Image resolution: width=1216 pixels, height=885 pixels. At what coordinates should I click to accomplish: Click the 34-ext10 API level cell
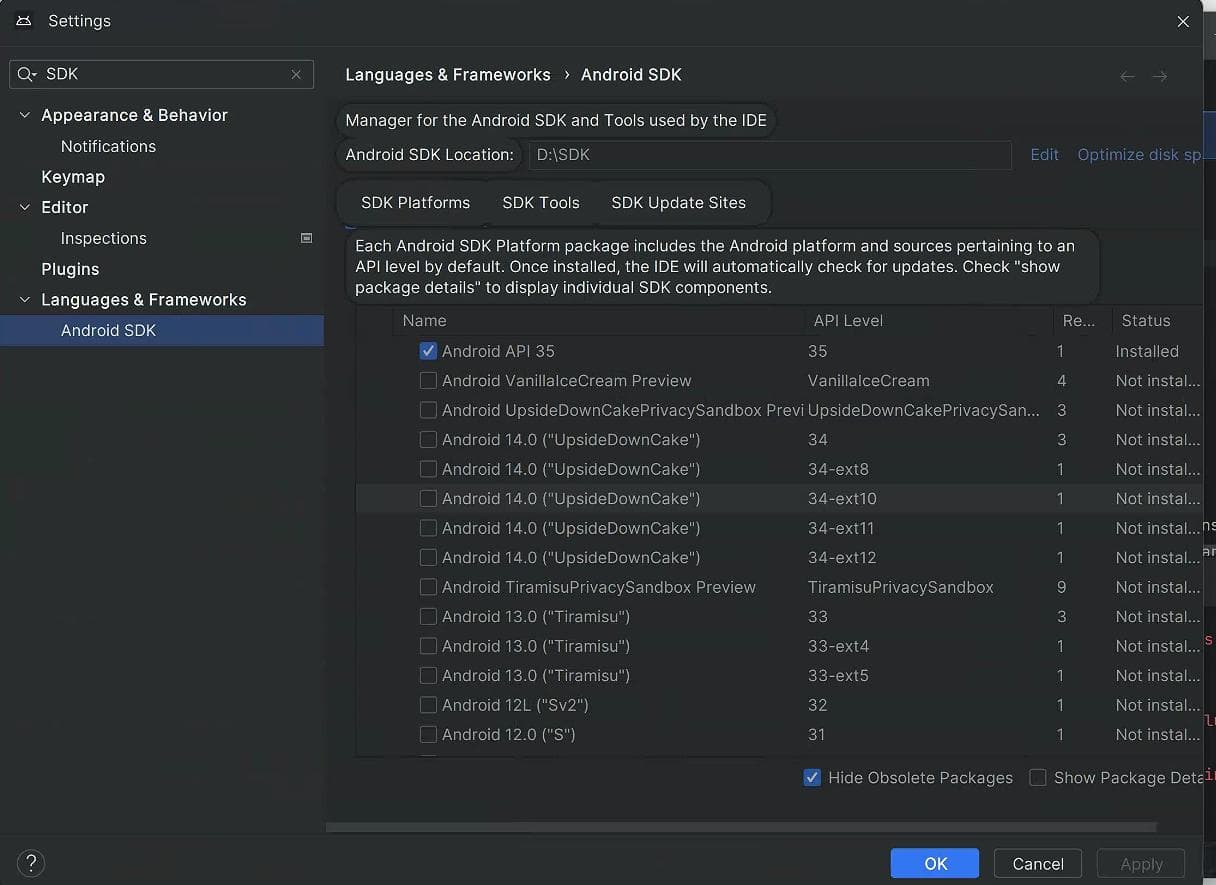click(x=842, y=498)
